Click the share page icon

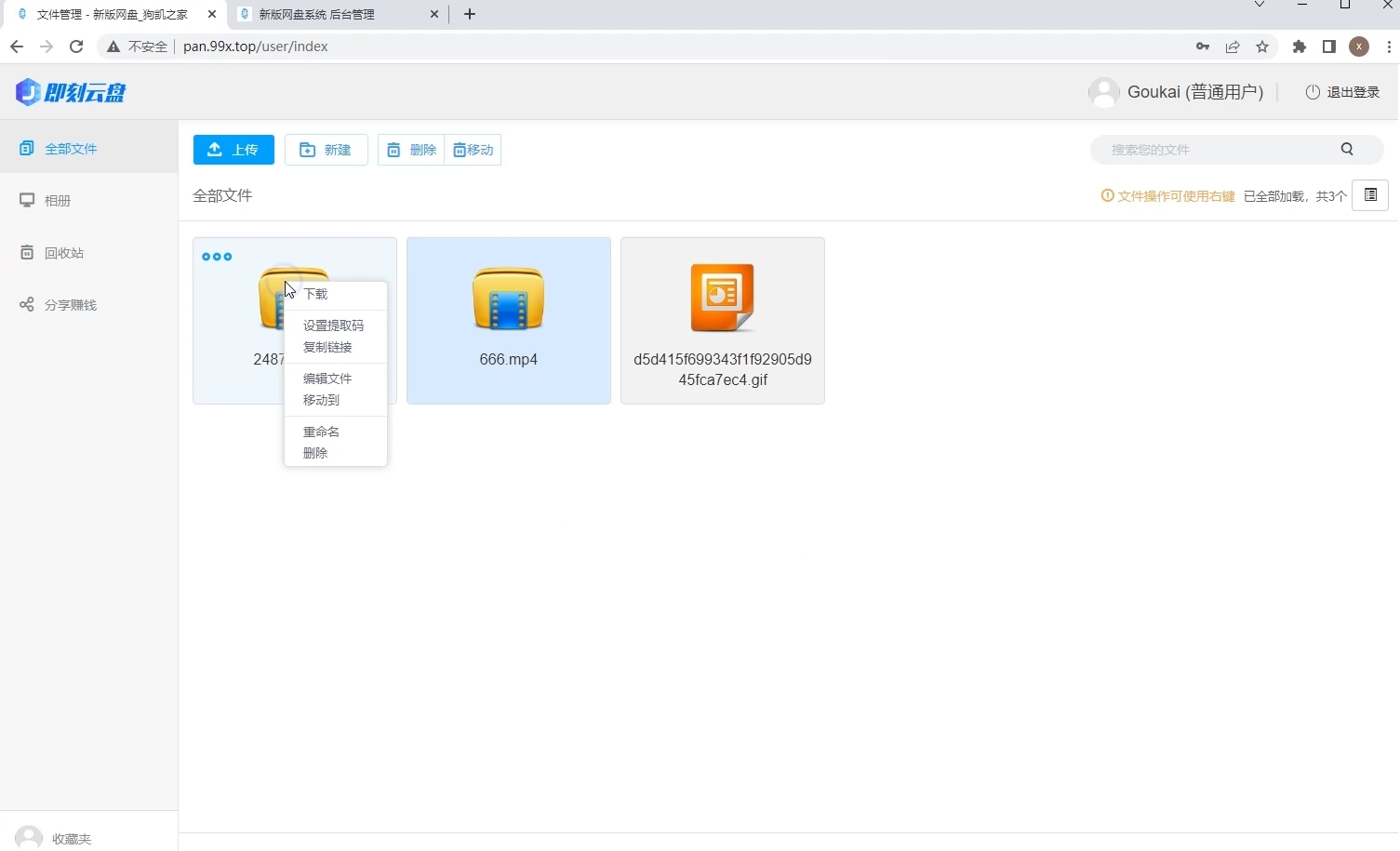pyautogui.click(x=1233, y=47)
